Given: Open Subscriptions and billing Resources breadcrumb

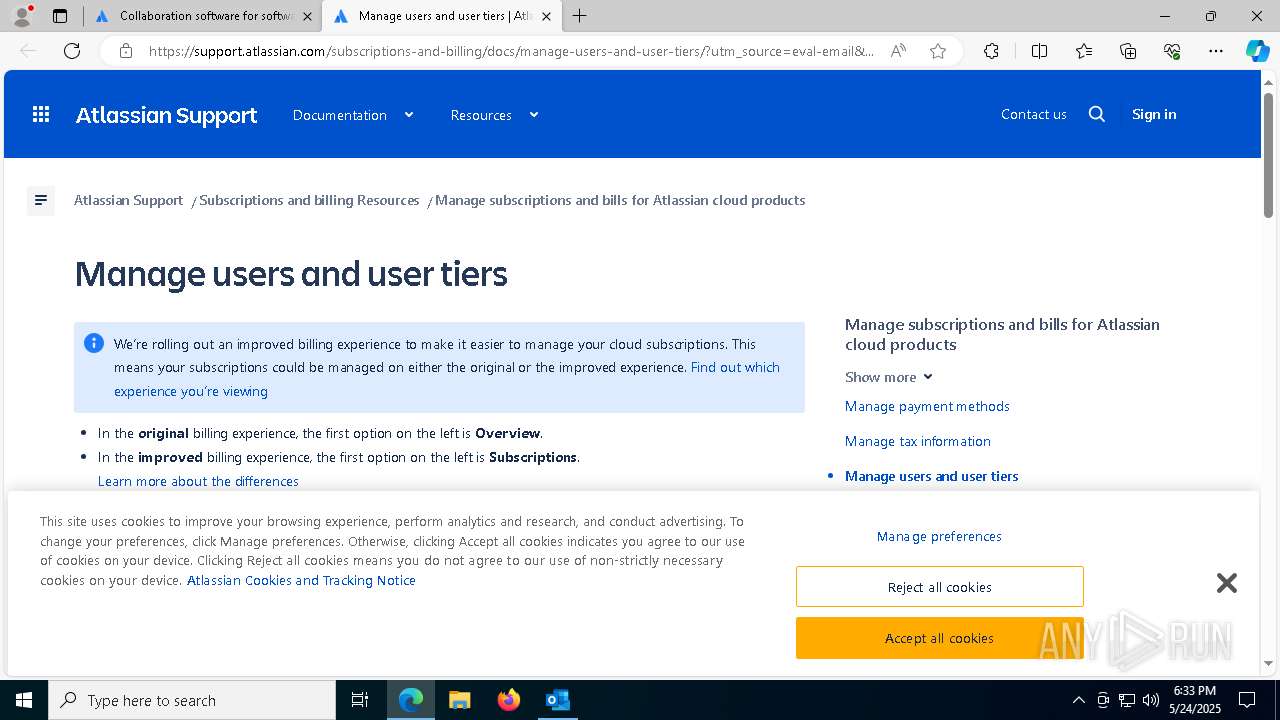Looking at the screenshot, I should click(309, 200).
